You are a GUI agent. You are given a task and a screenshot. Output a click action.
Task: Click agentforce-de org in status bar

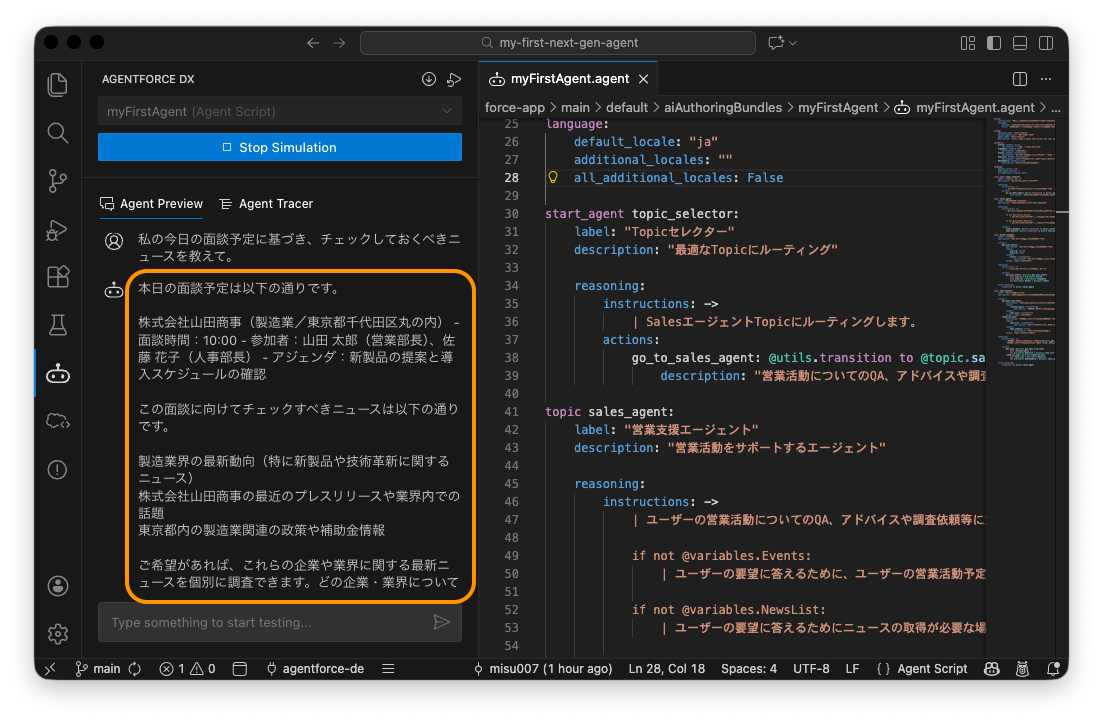[x=315, y=669]
